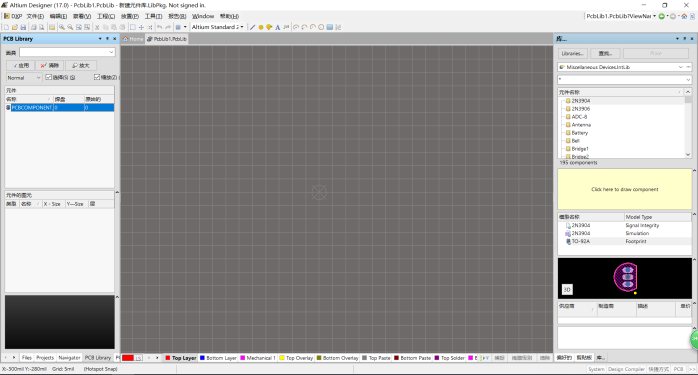Select the Place Line tool in toolbar
Image resolution: width=698 pixels, height=375 pixels.
point(252,27)
